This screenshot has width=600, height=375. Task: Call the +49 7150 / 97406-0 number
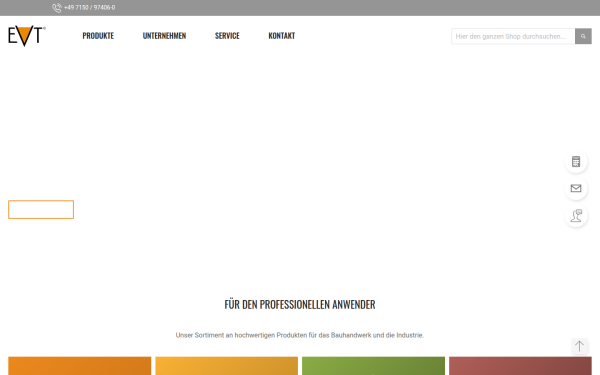point(90,8)
